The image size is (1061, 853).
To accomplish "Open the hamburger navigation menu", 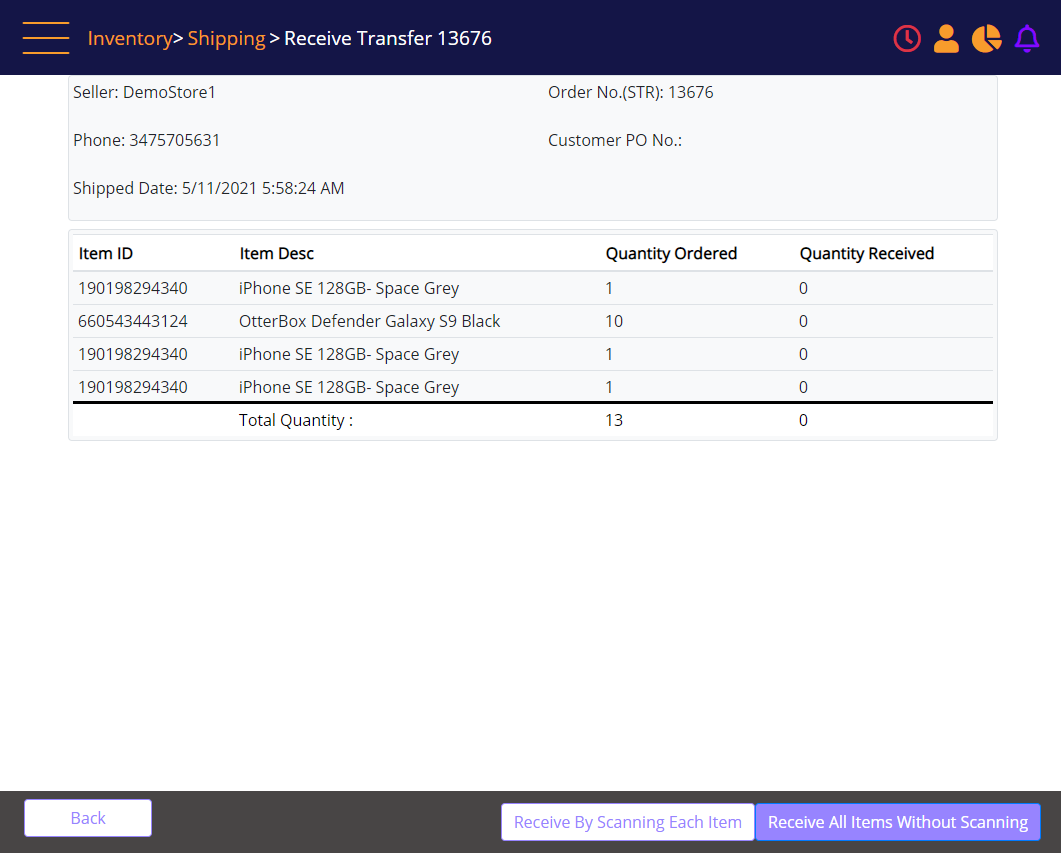I will coord(46,38).
